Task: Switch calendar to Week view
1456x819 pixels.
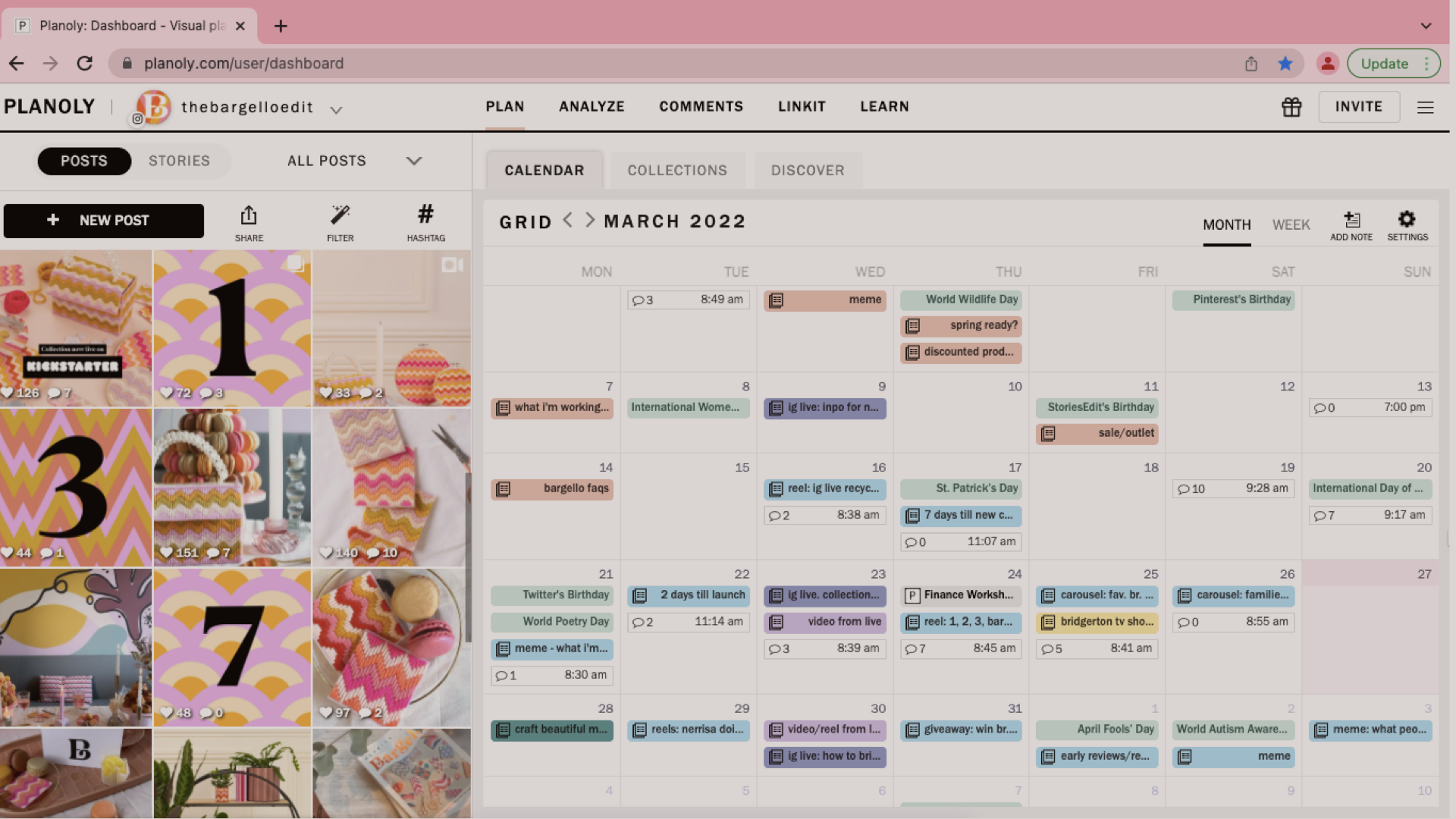Action: pos(1291,224)
